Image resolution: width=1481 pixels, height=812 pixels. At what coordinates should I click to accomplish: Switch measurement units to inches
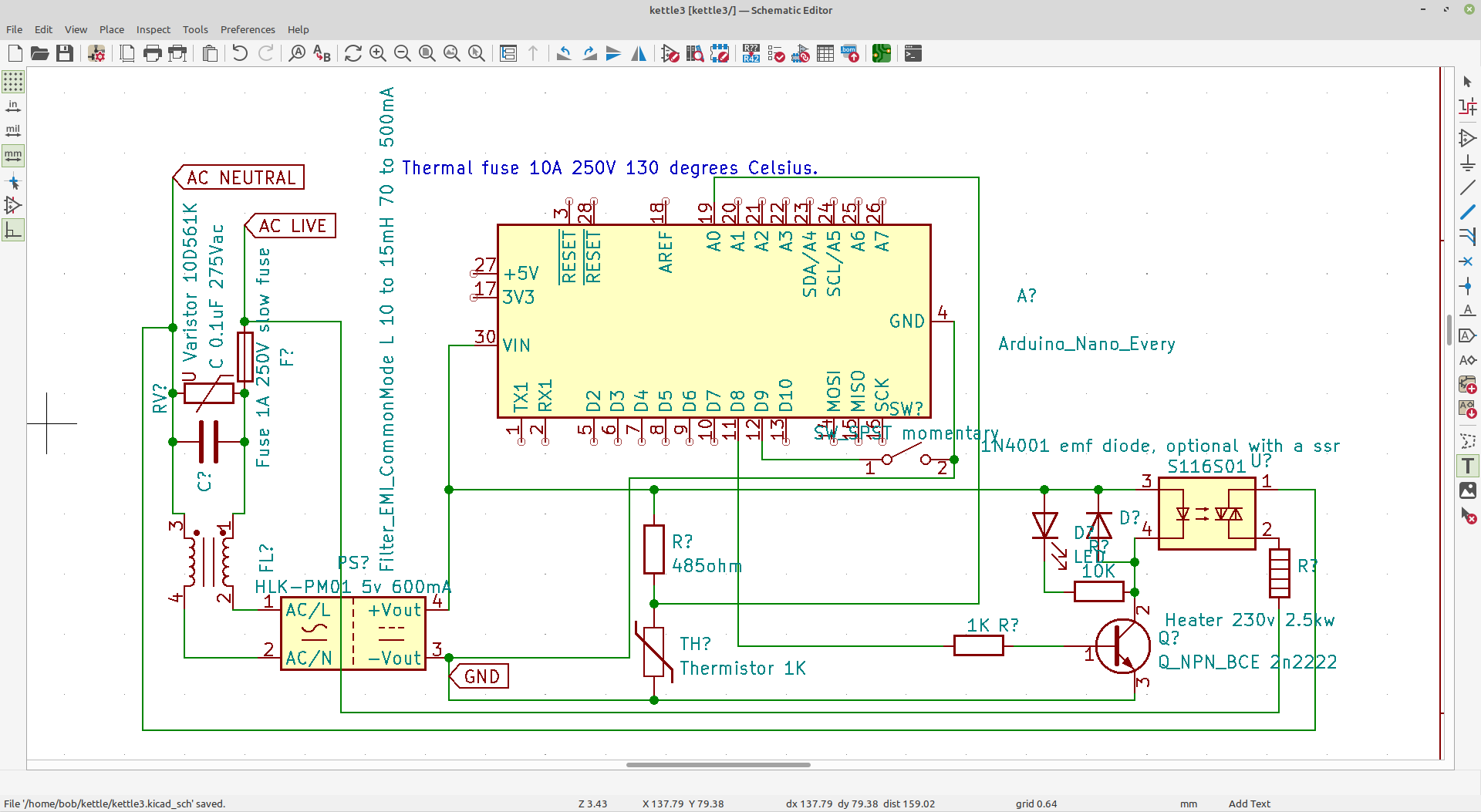[12, 106]
